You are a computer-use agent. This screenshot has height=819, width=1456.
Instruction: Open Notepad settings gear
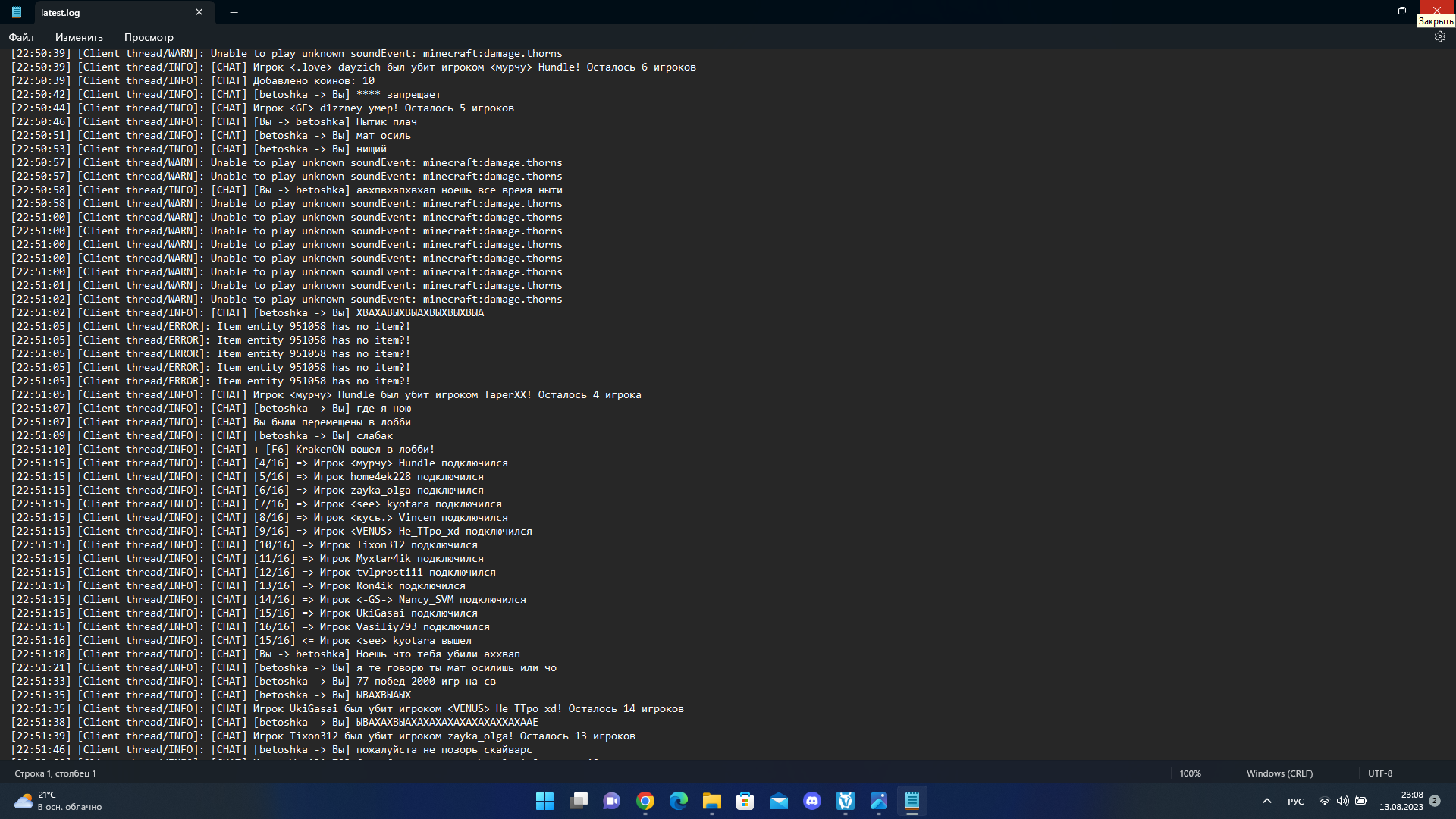tap(1439, 37)
